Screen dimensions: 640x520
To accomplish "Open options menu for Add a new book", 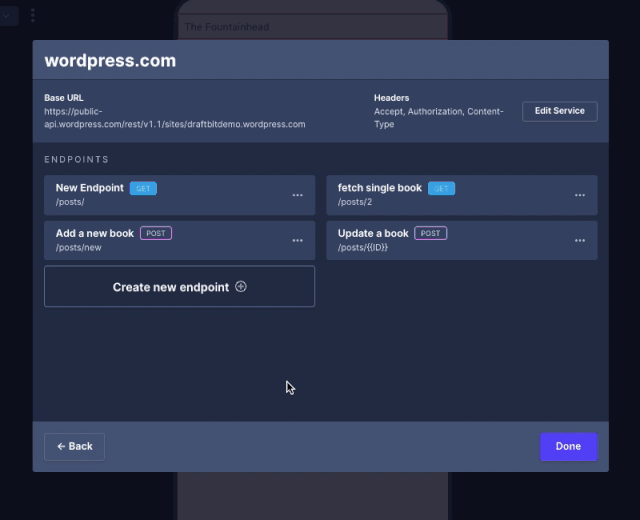I will [x=298, y=241].
